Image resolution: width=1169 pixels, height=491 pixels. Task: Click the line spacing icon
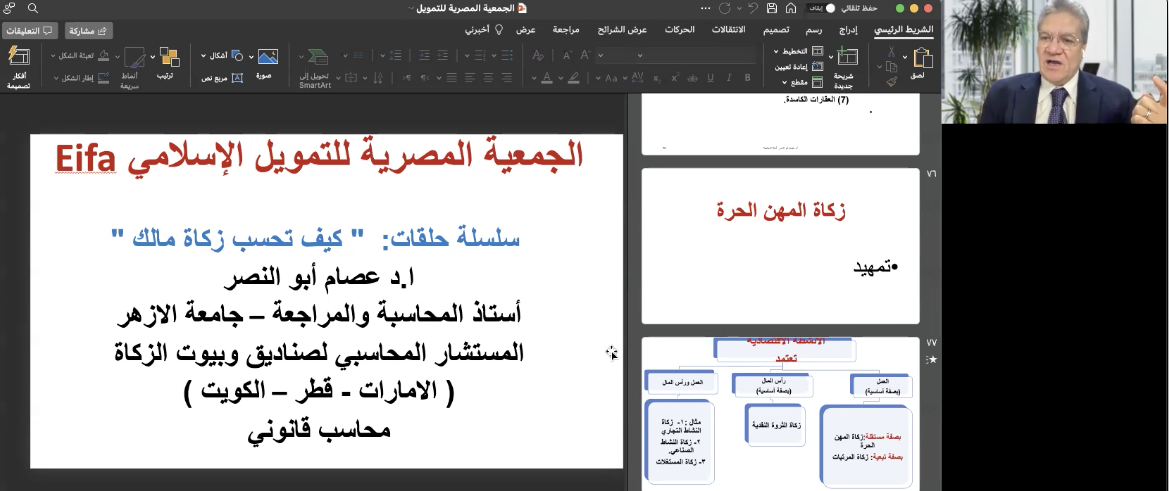click(396, 56)
